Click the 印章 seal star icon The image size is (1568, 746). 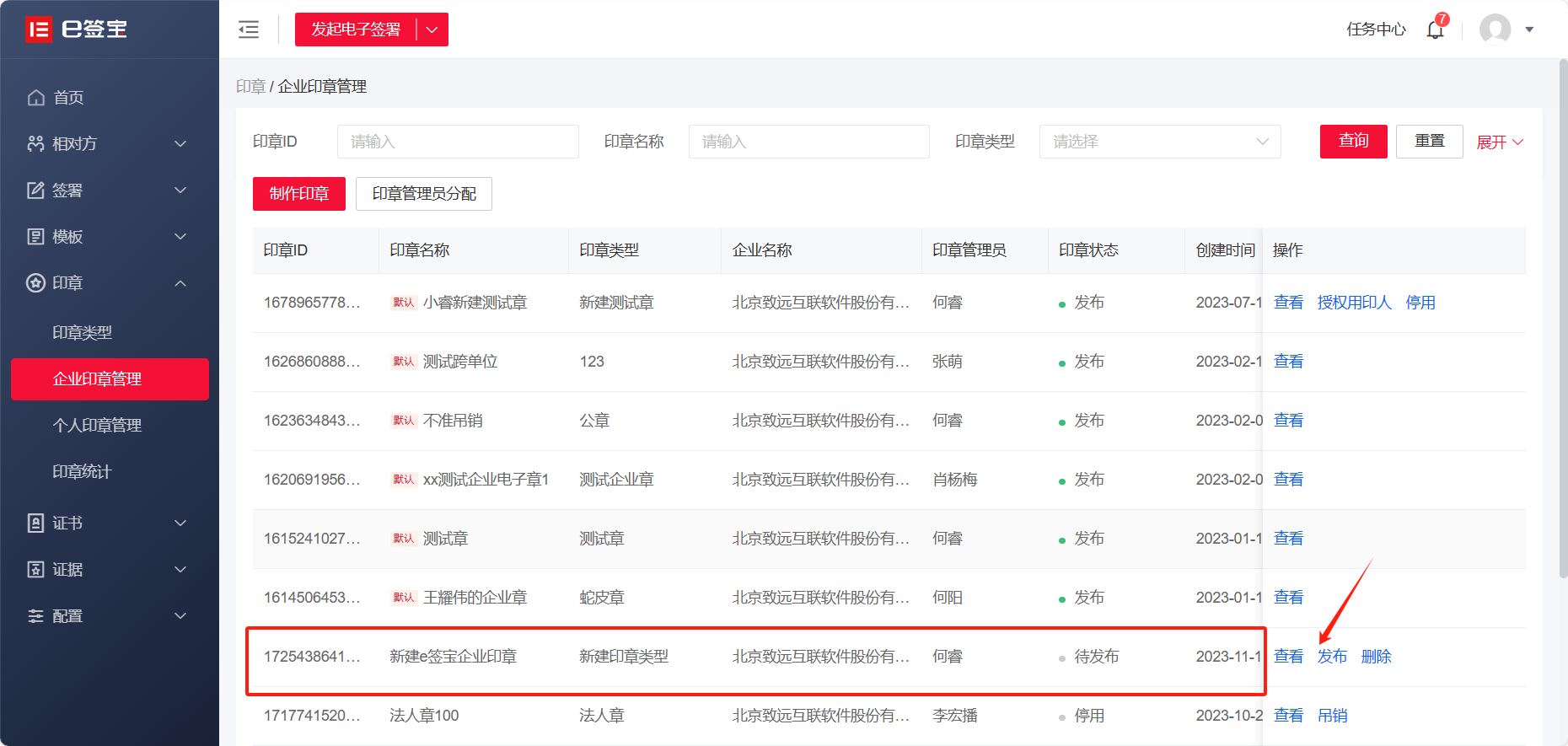coord(35,283)
